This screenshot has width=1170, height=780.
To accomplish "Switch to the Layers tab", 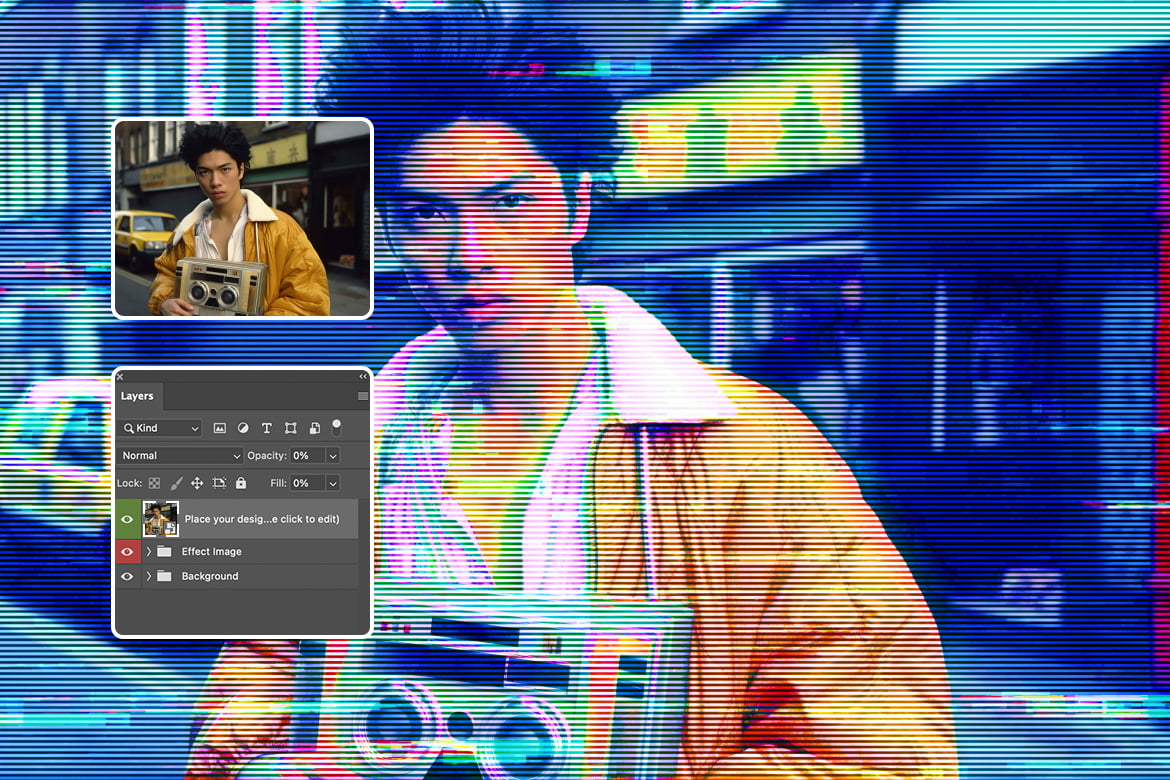I will pos(137,396).
